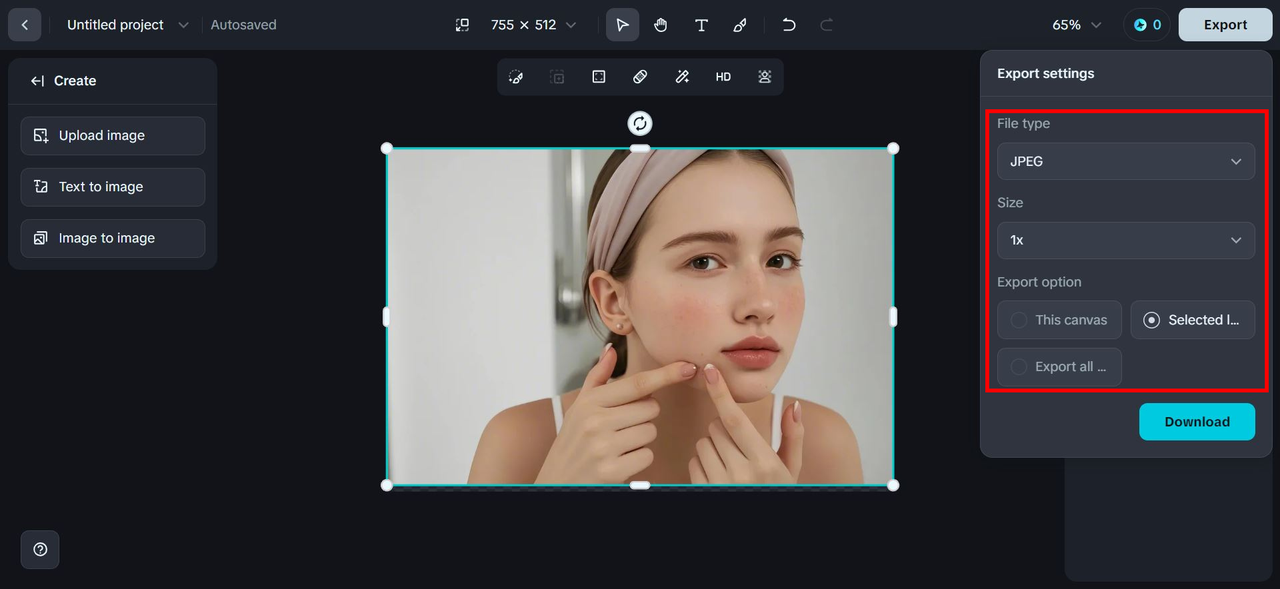Image resolution: width=1280 pixels, height=589 pixels.
Task: Open the Untitled project name dropdown
Action: 127,25
